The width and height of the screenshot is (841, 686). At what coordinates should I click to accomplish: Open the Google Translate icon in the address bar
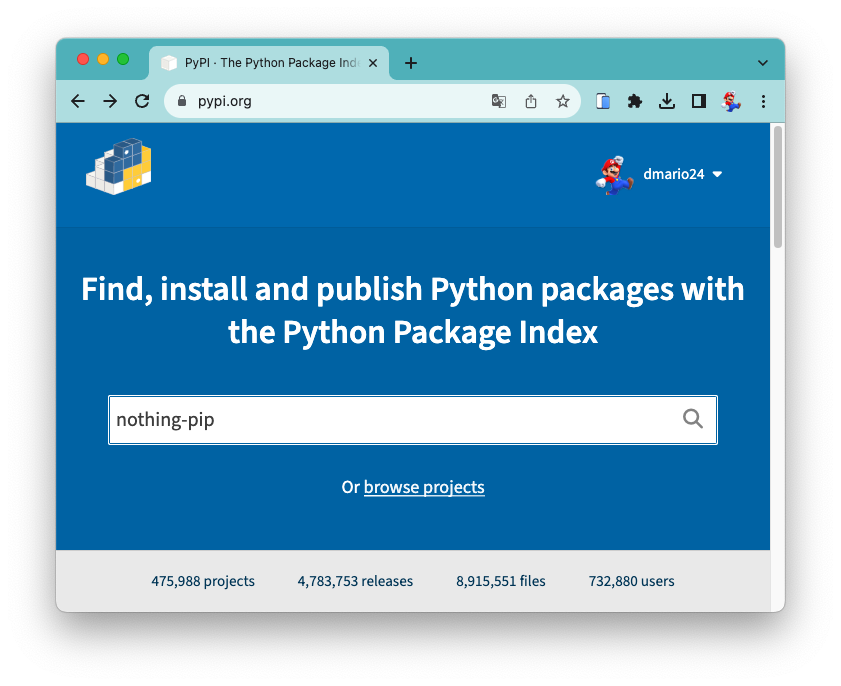click(498, 101)
